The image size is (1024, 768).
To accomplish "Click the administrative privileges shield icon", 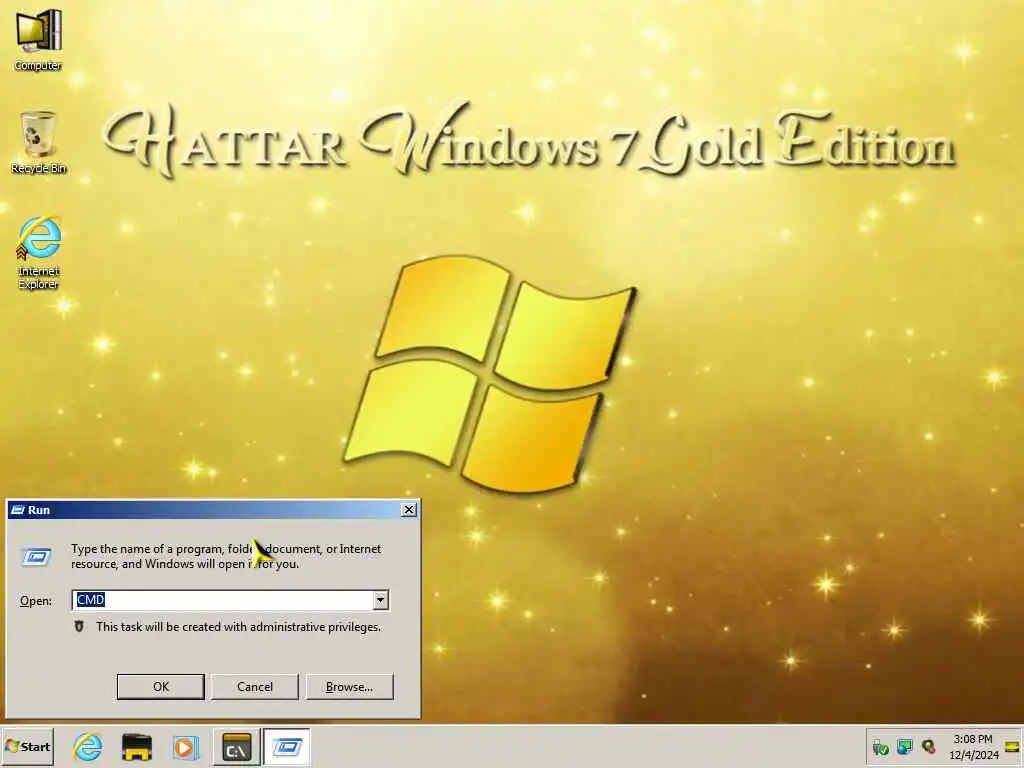I will [79, 626].
